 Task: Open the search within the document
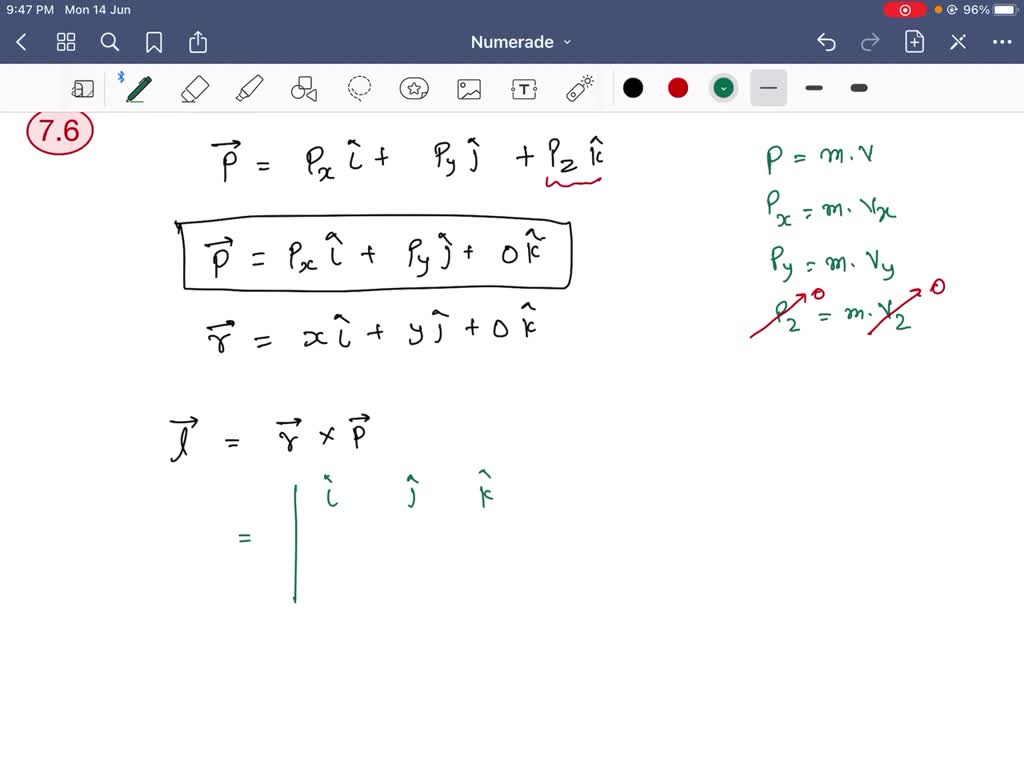pos(110,42)
